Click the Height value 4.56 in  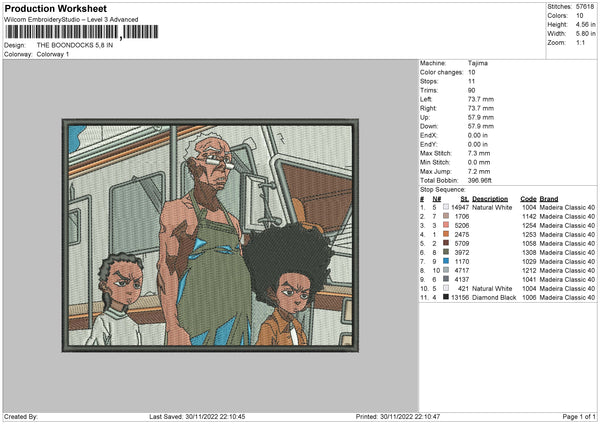585,24
